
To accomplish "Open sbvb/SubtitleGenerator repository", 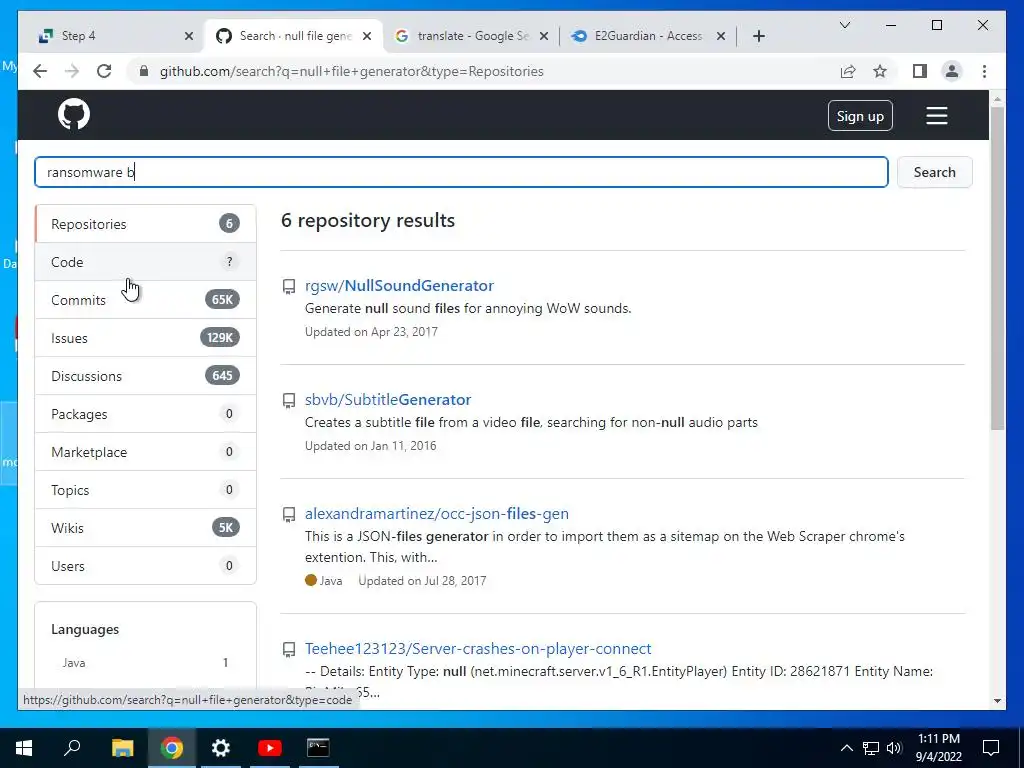I will (388, 400).
